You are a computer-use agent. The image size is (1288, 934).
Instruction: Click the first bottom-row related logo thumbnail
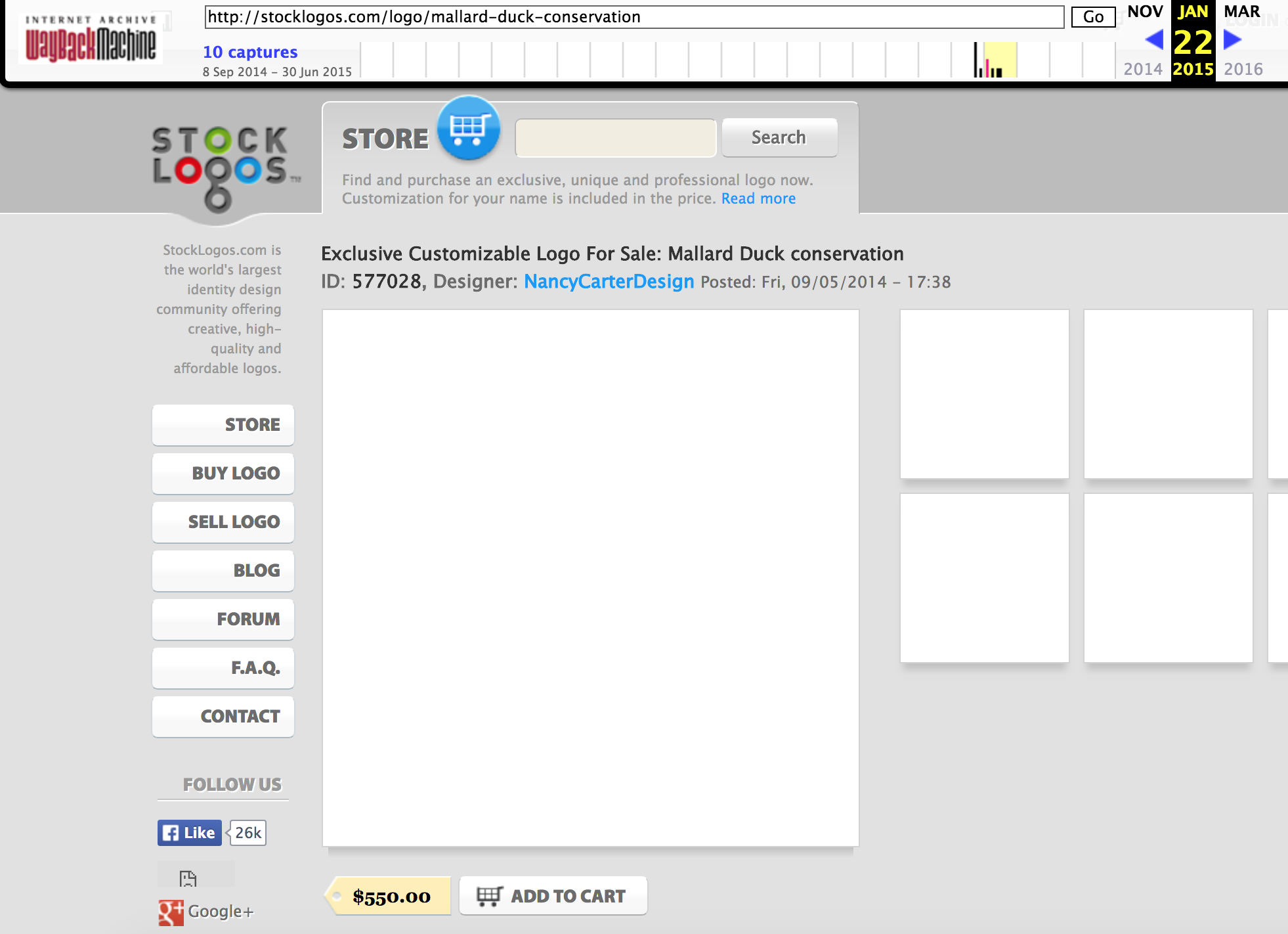(x=985, y=578)
